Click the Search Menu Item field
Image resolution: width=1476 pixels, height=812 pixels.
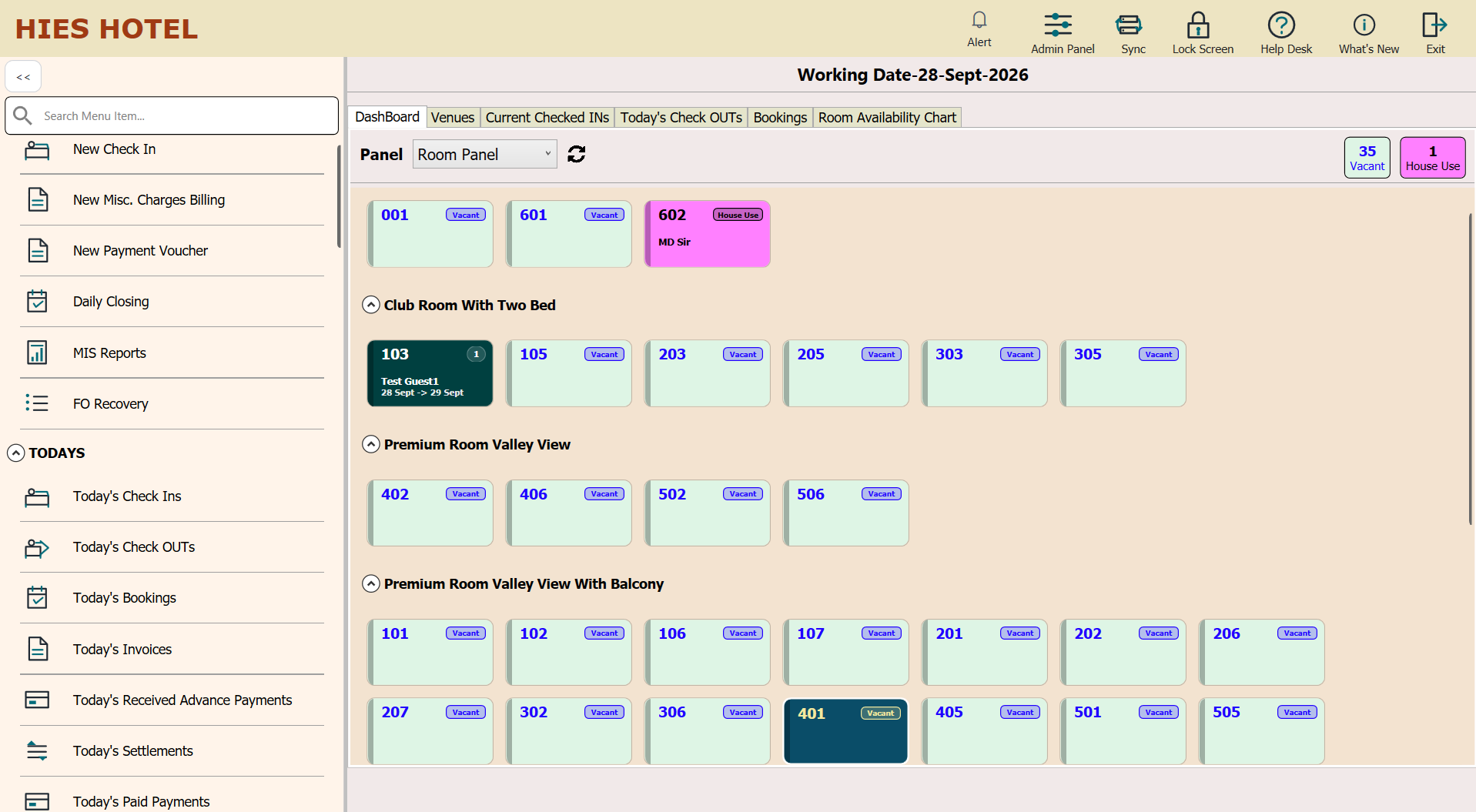(x=172, y=115)
